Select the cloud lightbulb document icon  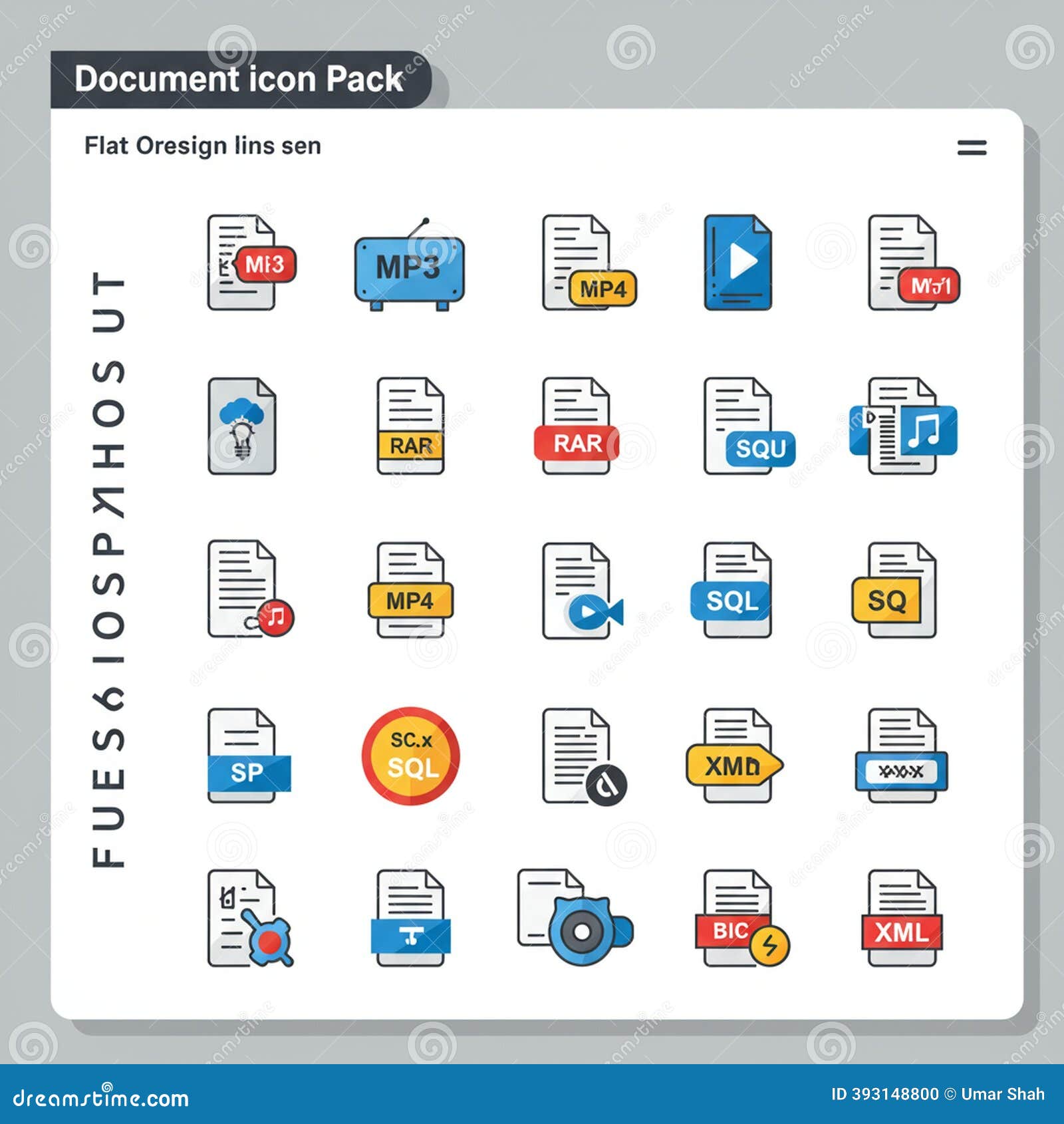tap(243, 429)
